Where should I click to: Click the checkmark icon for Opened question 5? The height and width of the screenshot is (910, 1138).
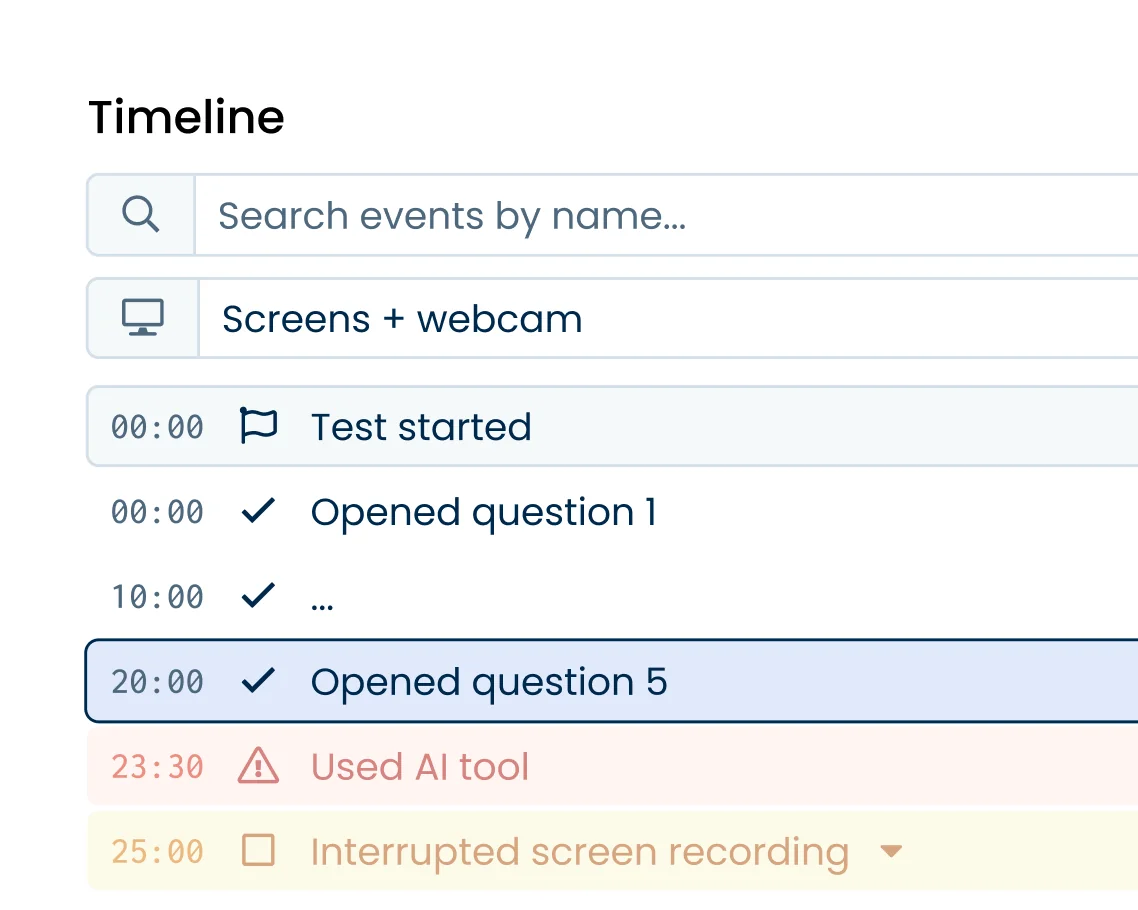tap(258, 681)
